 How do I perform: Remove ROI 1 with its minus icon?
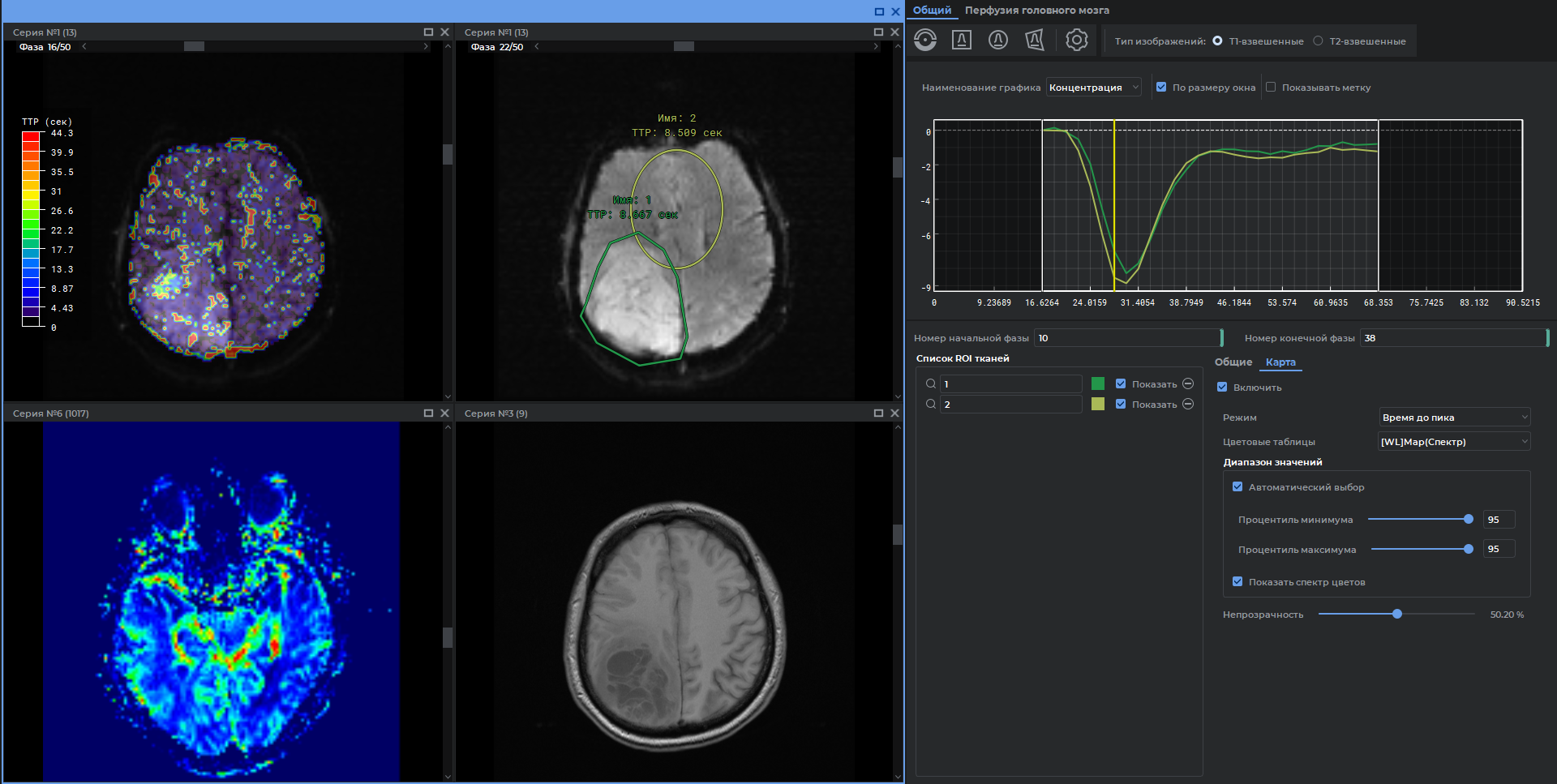[1188, 383]
